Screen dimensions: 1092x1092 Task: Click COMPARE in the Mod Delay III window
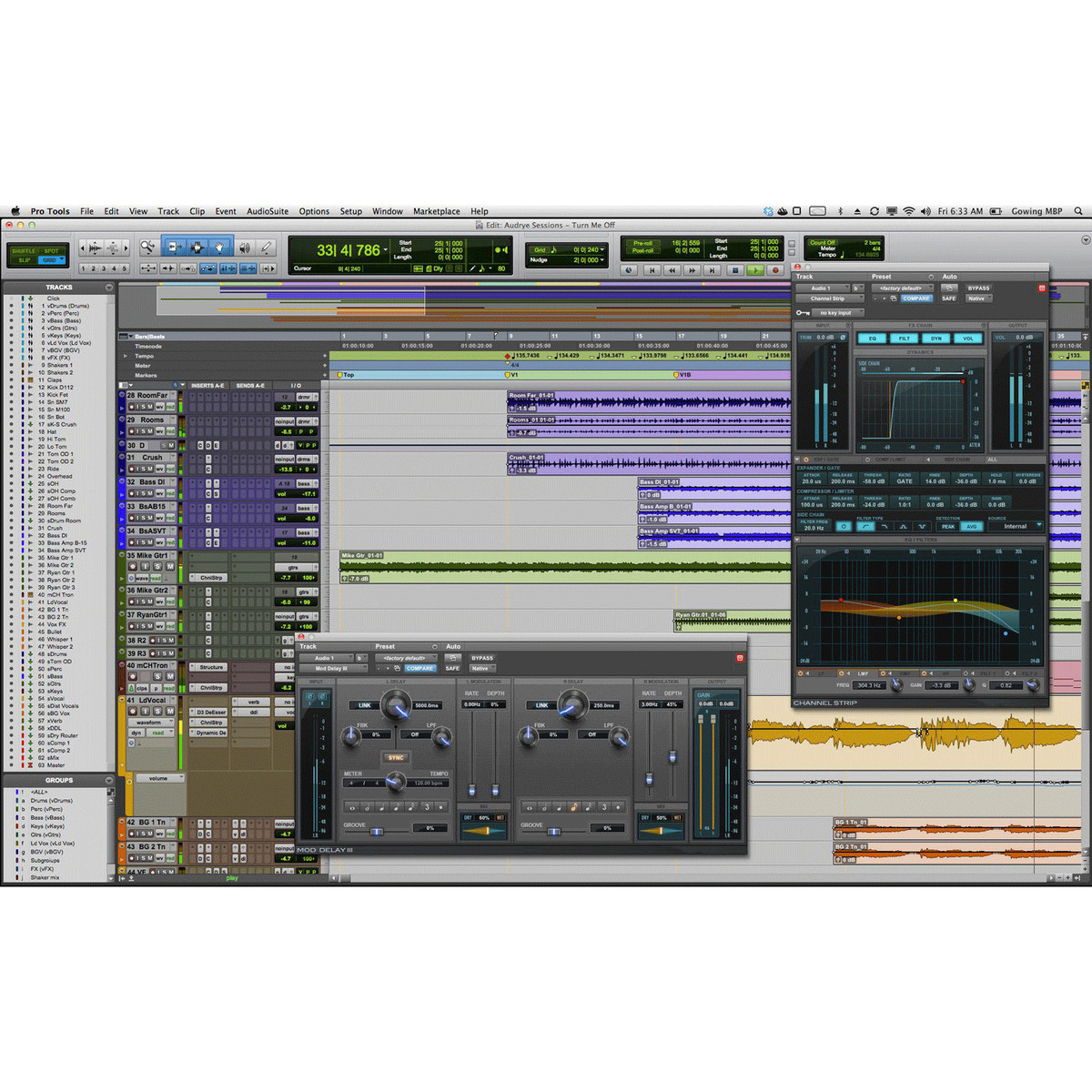(x=420, y=668)
